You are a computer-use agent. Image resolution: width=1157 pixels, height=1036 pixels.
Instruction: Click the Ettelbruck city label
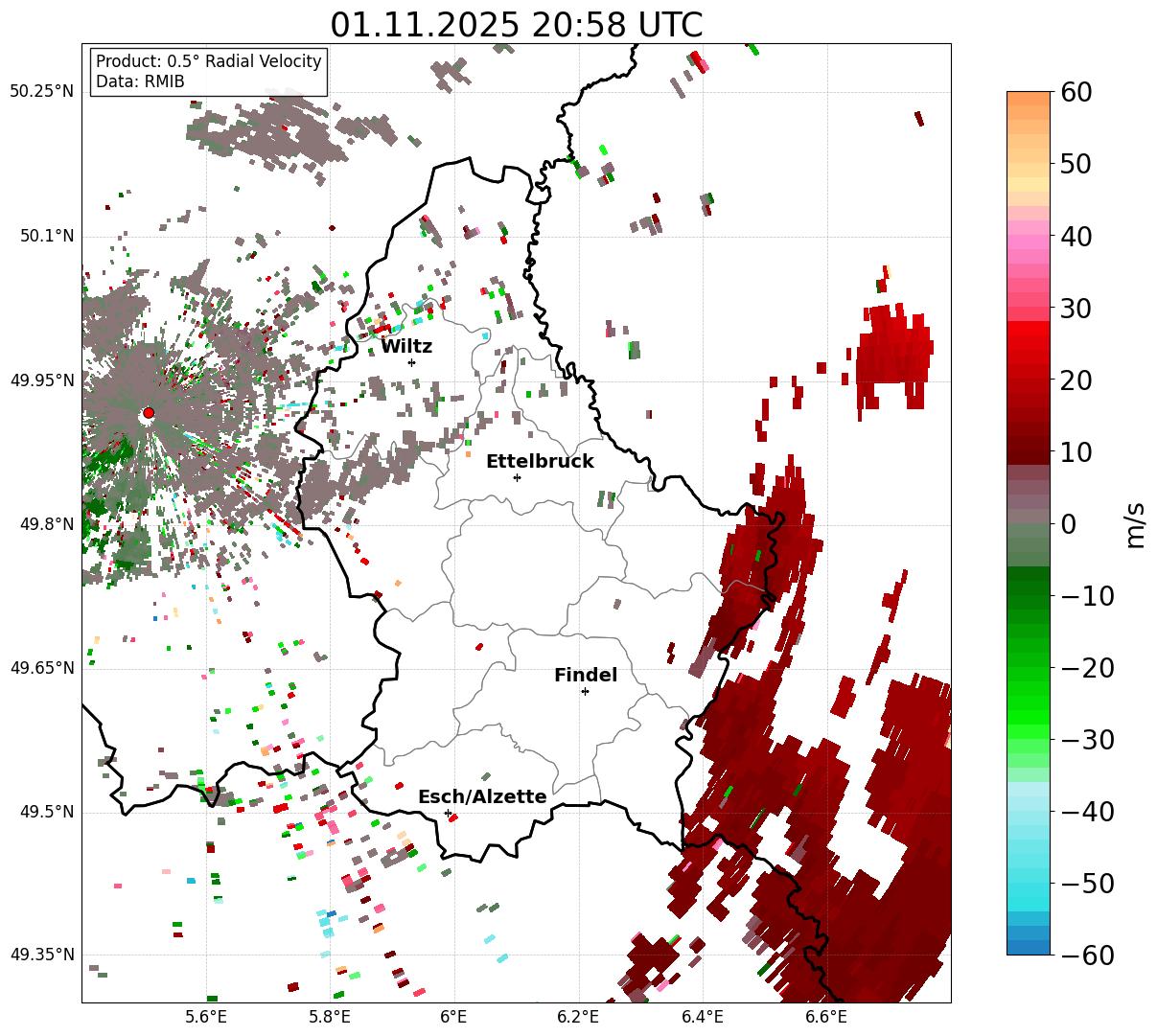click(540, 461)
